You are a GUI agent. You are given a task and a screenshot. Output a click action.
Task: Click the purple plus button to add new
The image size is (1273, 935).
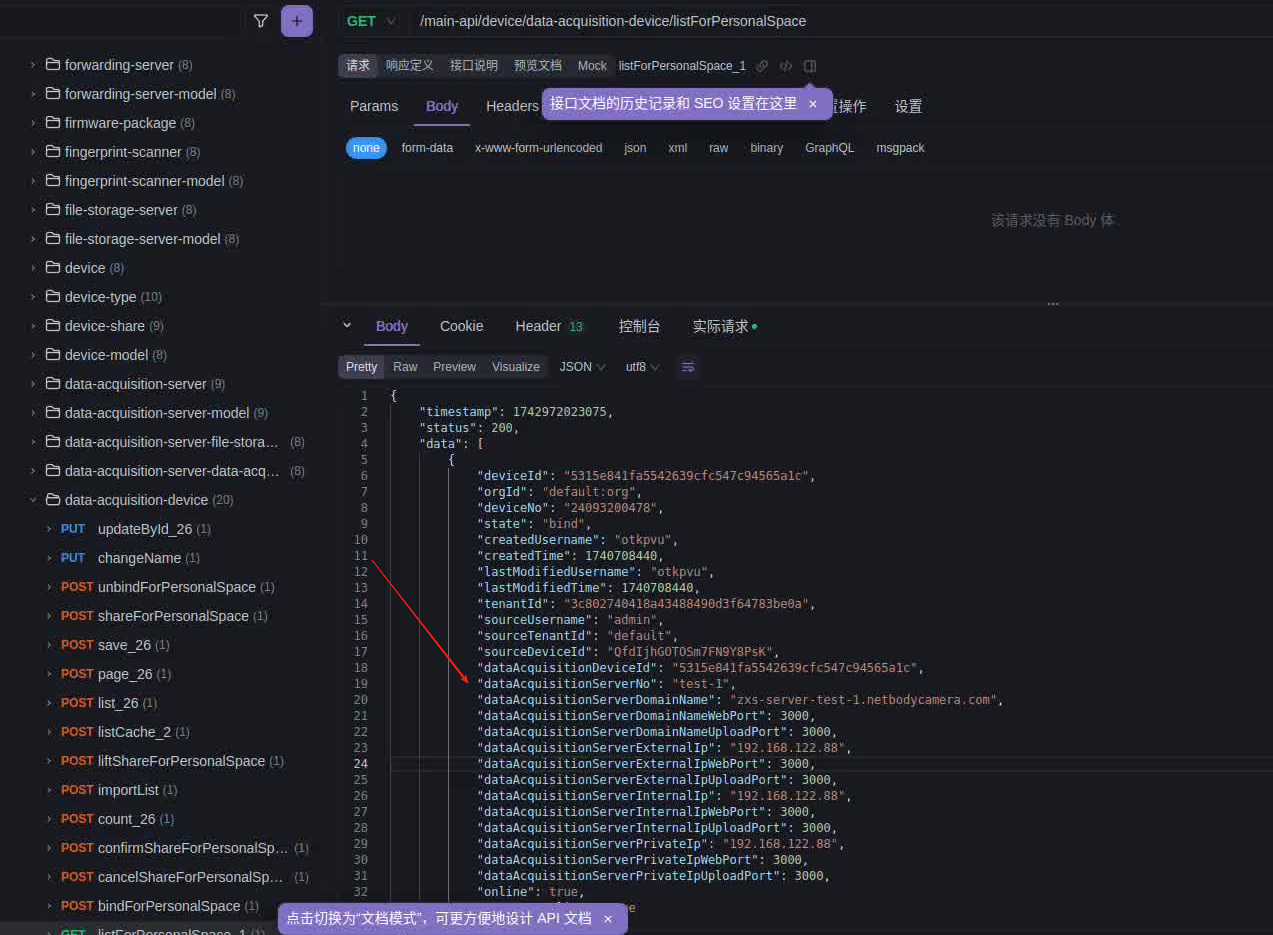coord(297,21)
